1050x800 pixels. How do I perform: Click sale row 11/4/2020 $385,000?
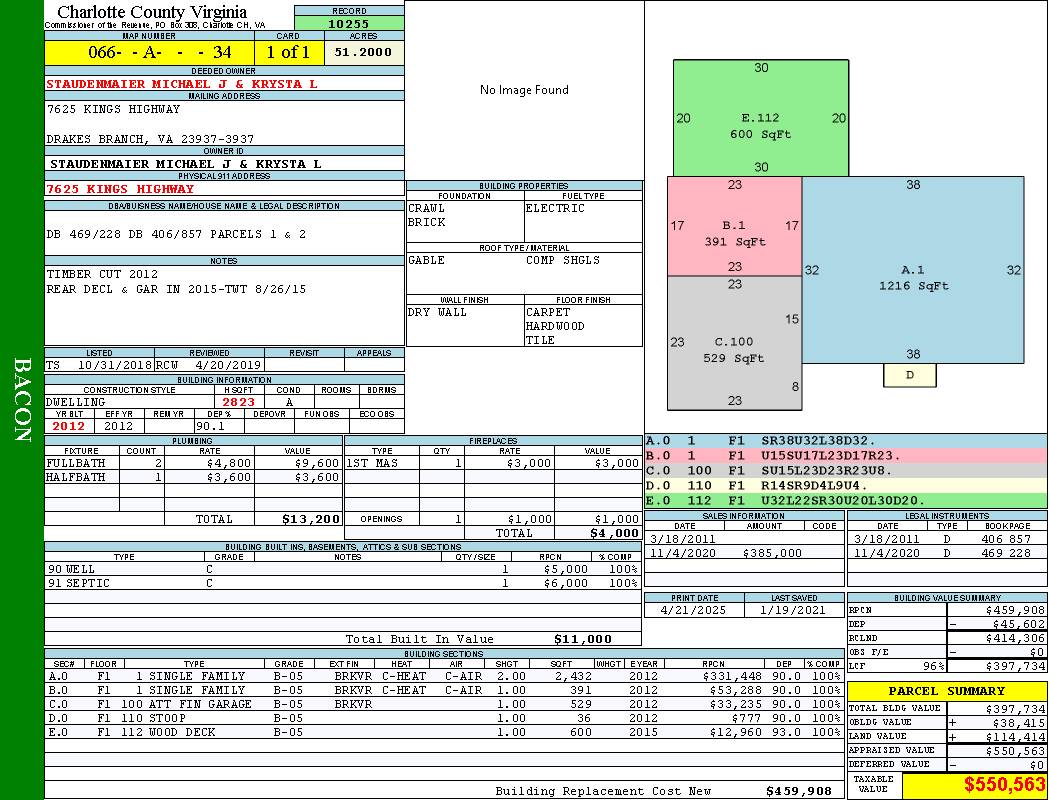tap(744, 553)
